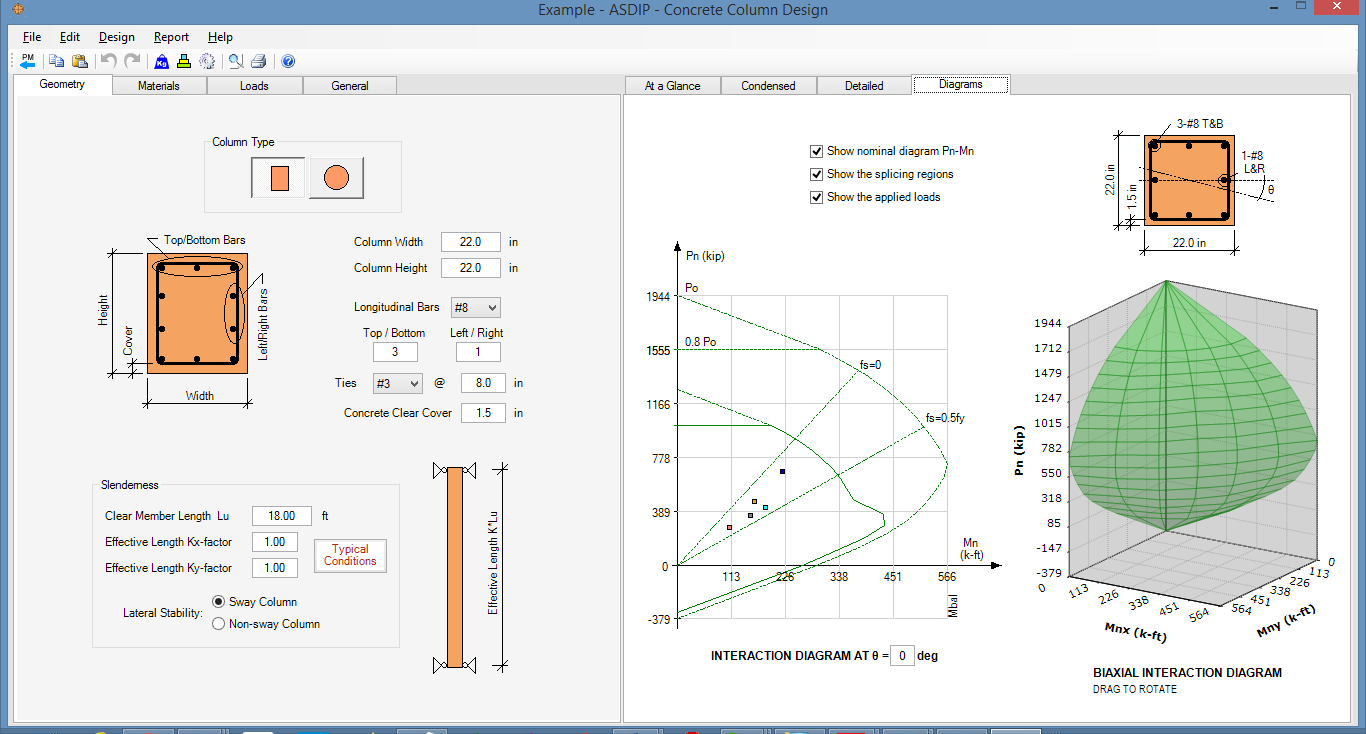Toggle Show nominal diagram Pn-Mn checkbox
Screen dimensions: 1366x734
coord(816,151)
